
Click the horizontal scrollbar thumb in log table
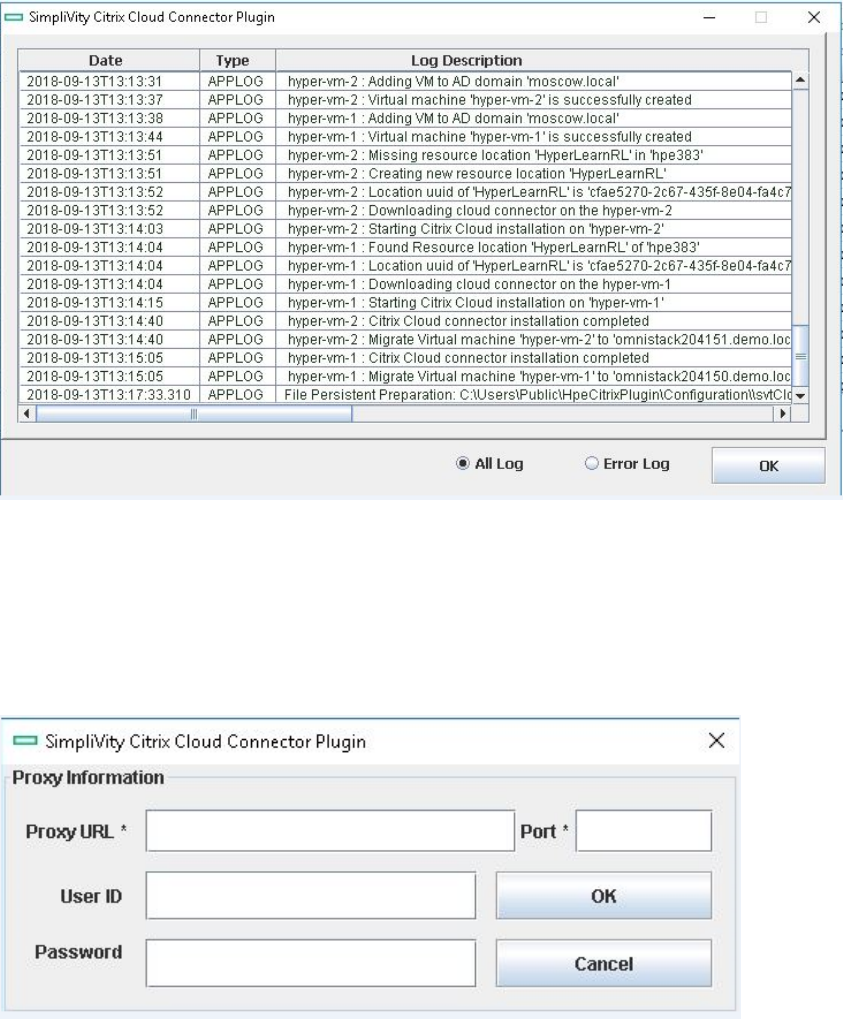pos(194,413)
